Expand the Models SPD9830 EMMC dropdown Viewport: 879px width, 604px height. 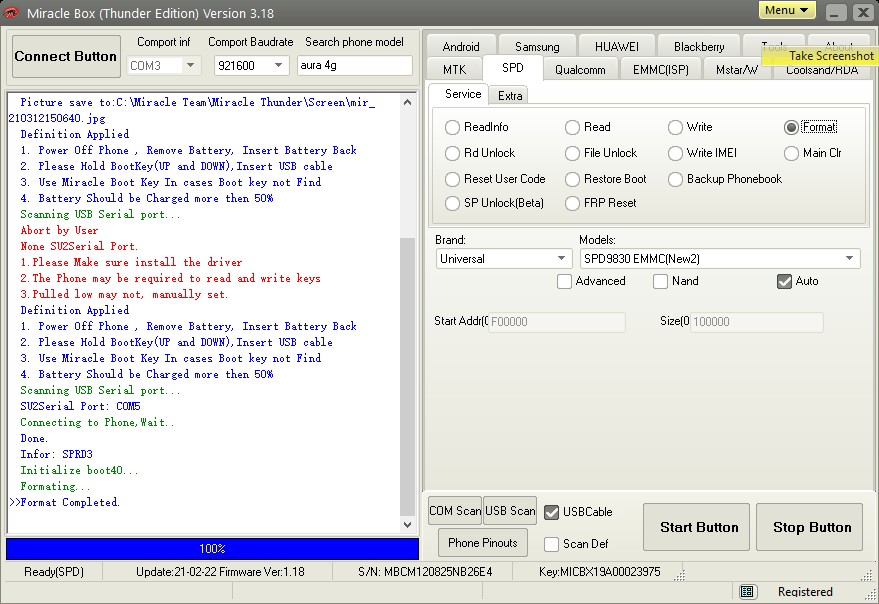(850, 259)
